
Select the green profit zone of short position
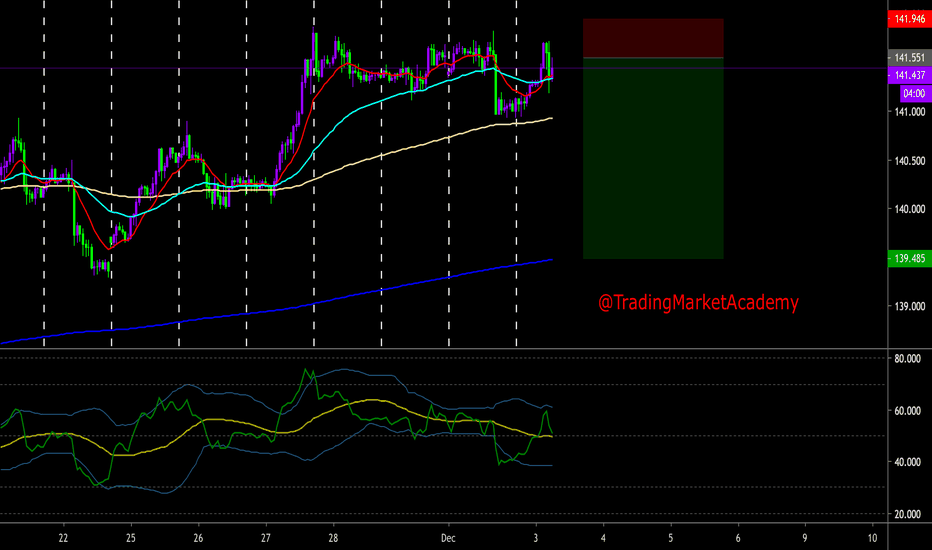point(653,158)
